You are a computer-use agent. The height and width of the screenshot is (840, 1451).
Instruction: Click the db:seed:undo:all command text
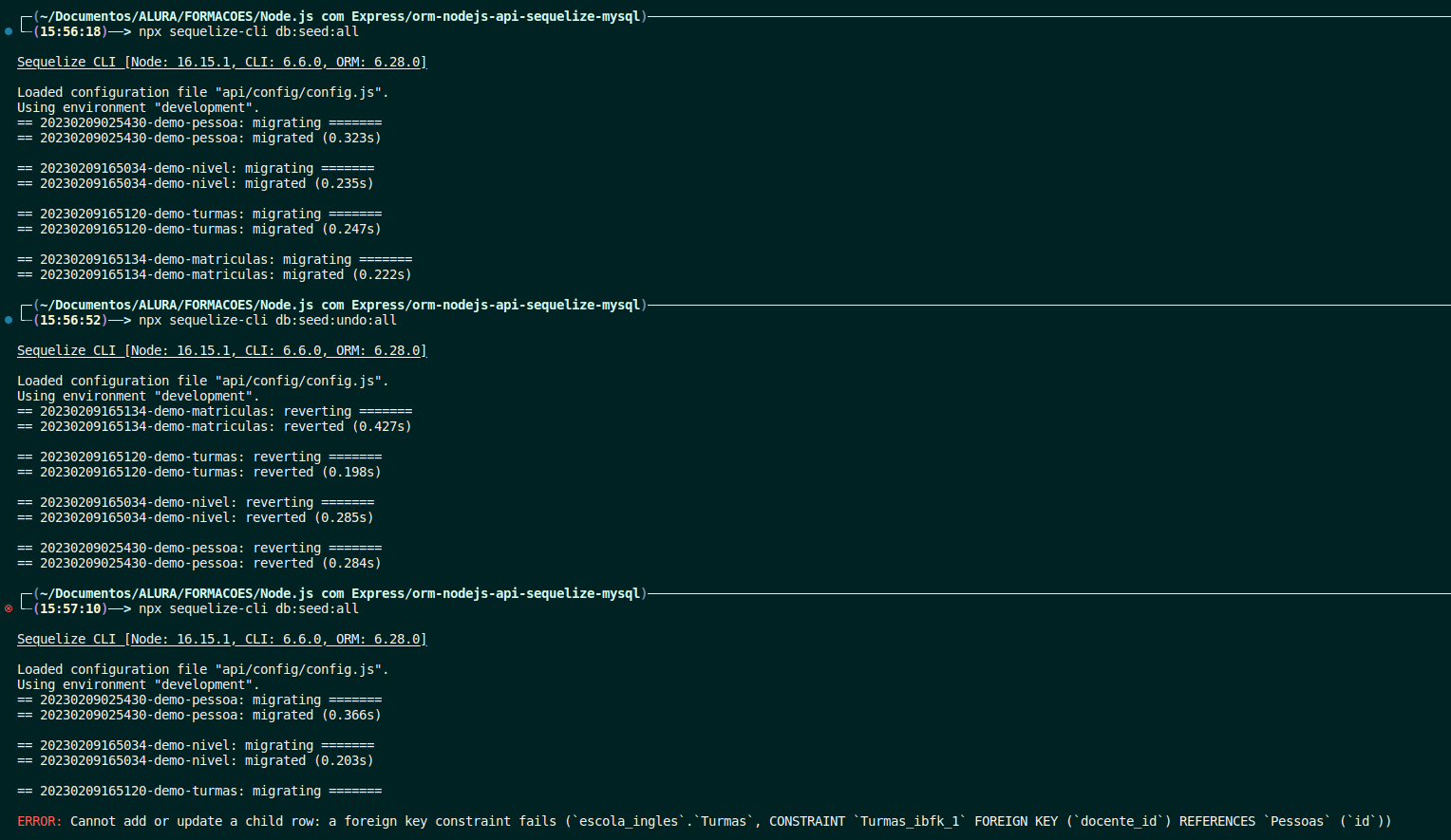coord(336,320)
